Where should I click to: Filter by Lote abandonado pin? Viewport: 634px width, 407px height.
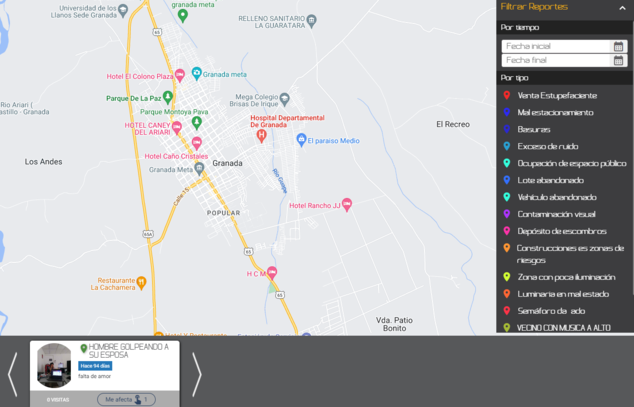pos(507,180)
